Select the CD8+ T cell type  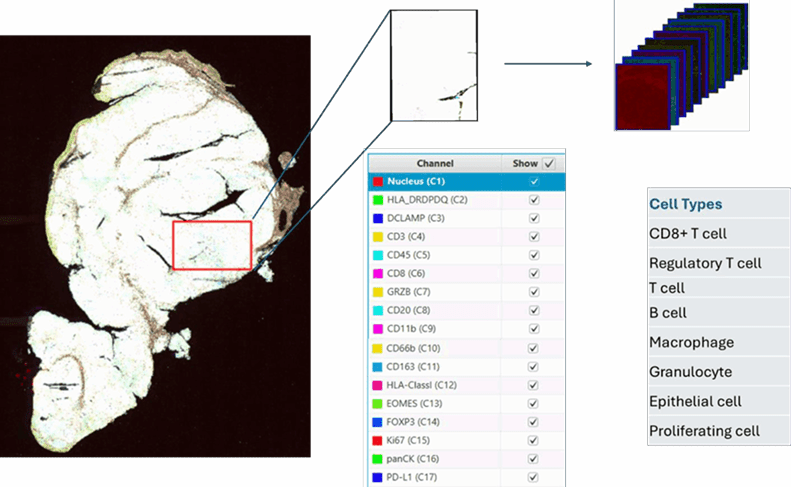click(x=688, y=233)
